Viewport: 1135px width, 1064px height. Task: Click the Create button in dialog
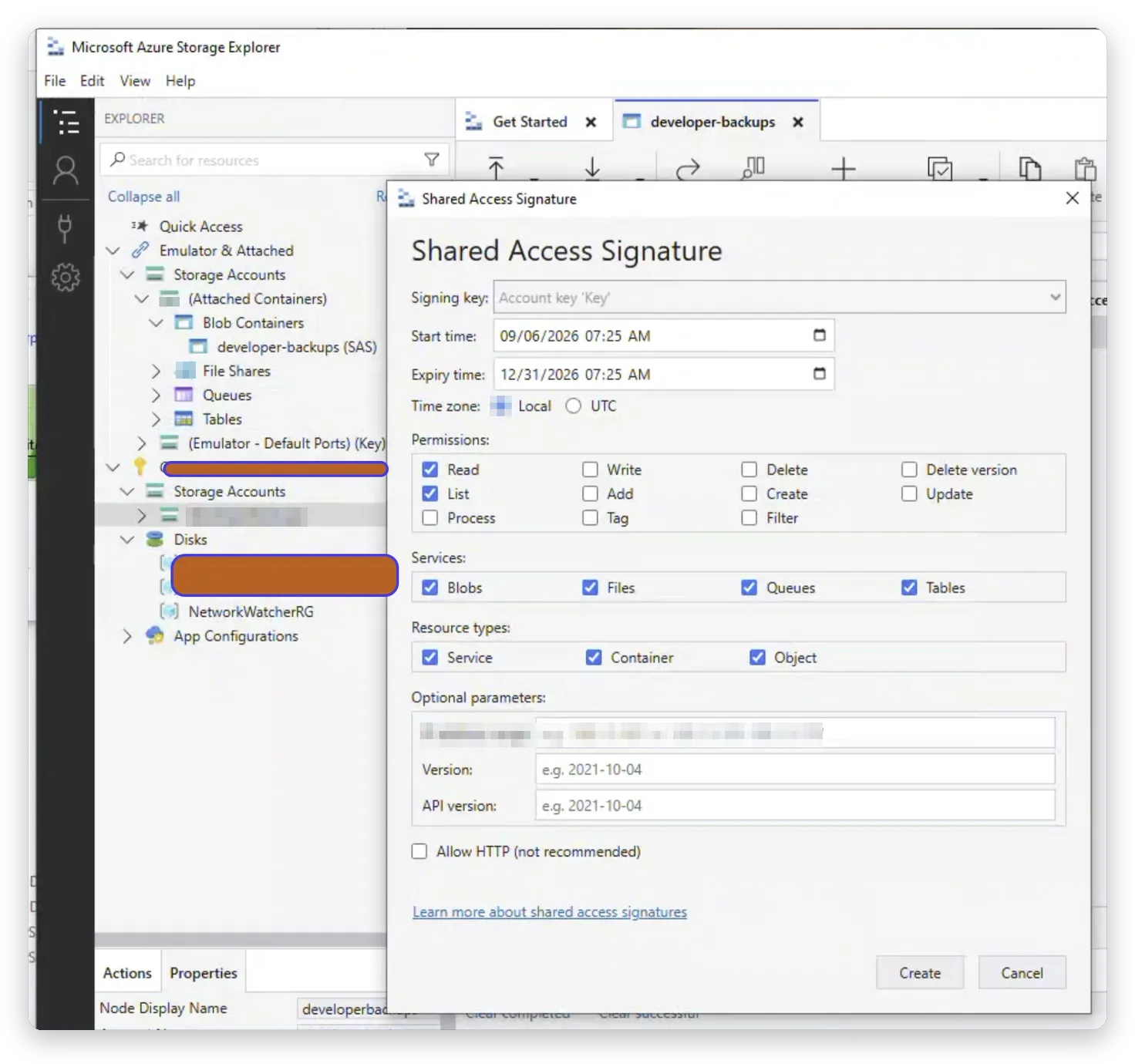pos(920,973)
